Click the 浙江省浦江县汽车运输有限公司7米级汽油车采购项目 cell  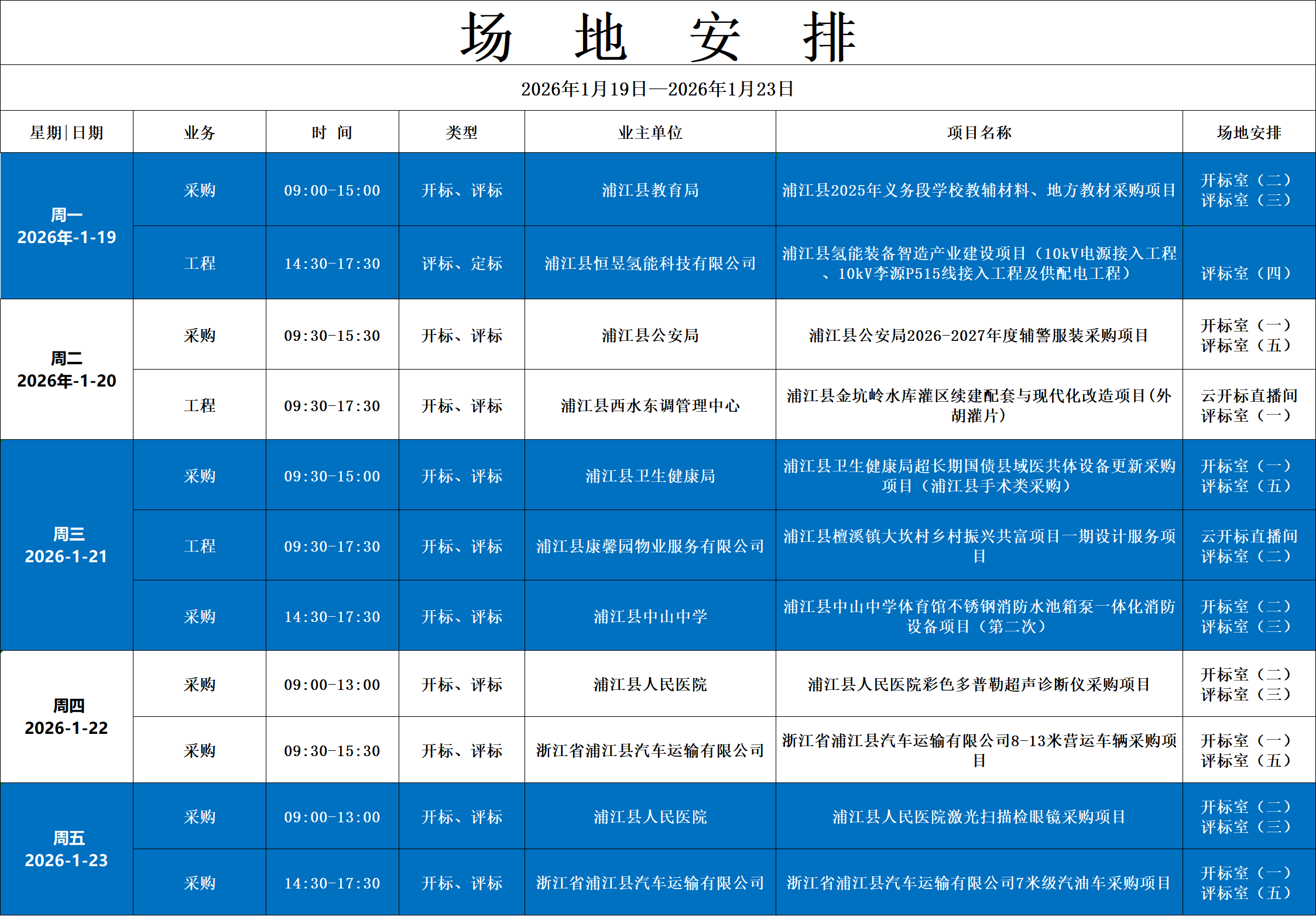tap(979, 883)
